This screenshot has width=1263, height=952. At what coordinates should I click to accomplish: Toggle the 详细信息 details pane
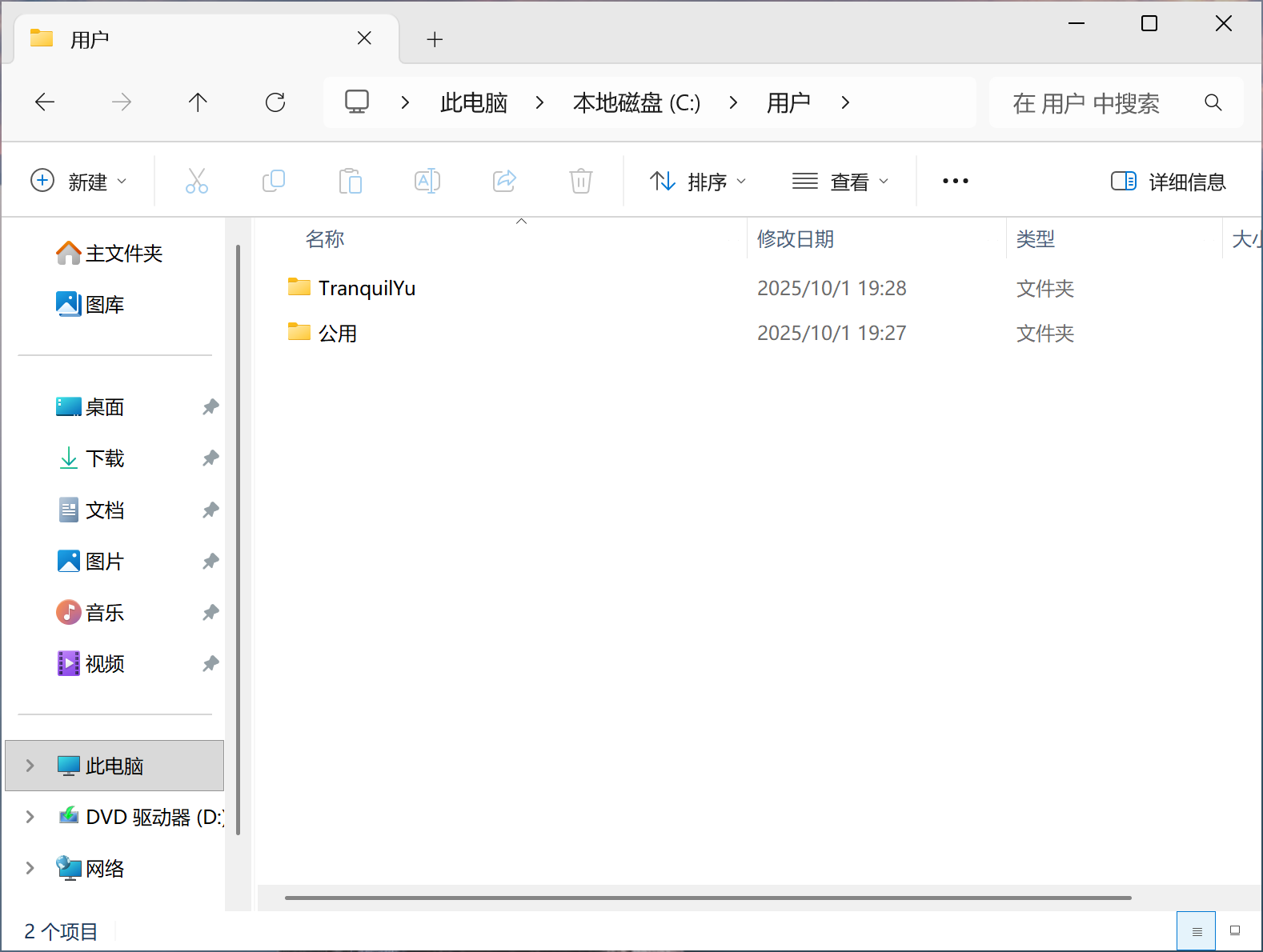coord(1168,182)
